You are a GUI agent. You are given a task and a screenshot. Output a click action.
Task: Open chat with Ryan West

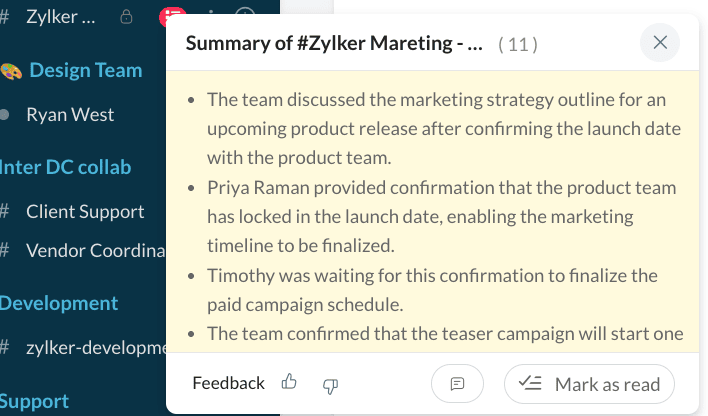coord(70,115)
